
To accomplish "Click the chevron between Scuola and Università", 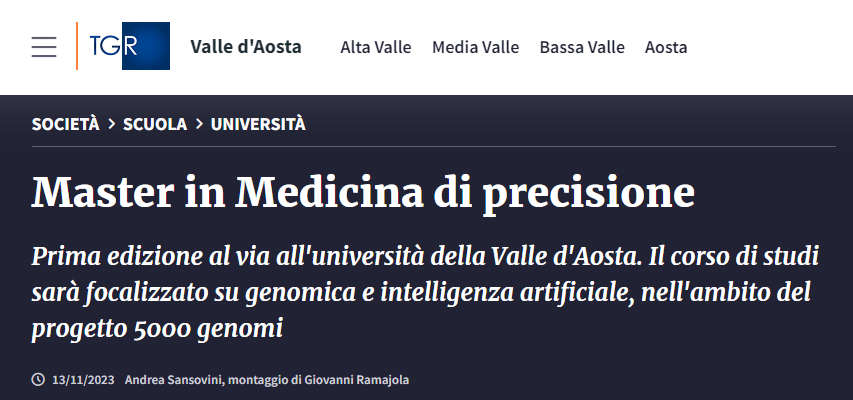I will click(199, 124).
